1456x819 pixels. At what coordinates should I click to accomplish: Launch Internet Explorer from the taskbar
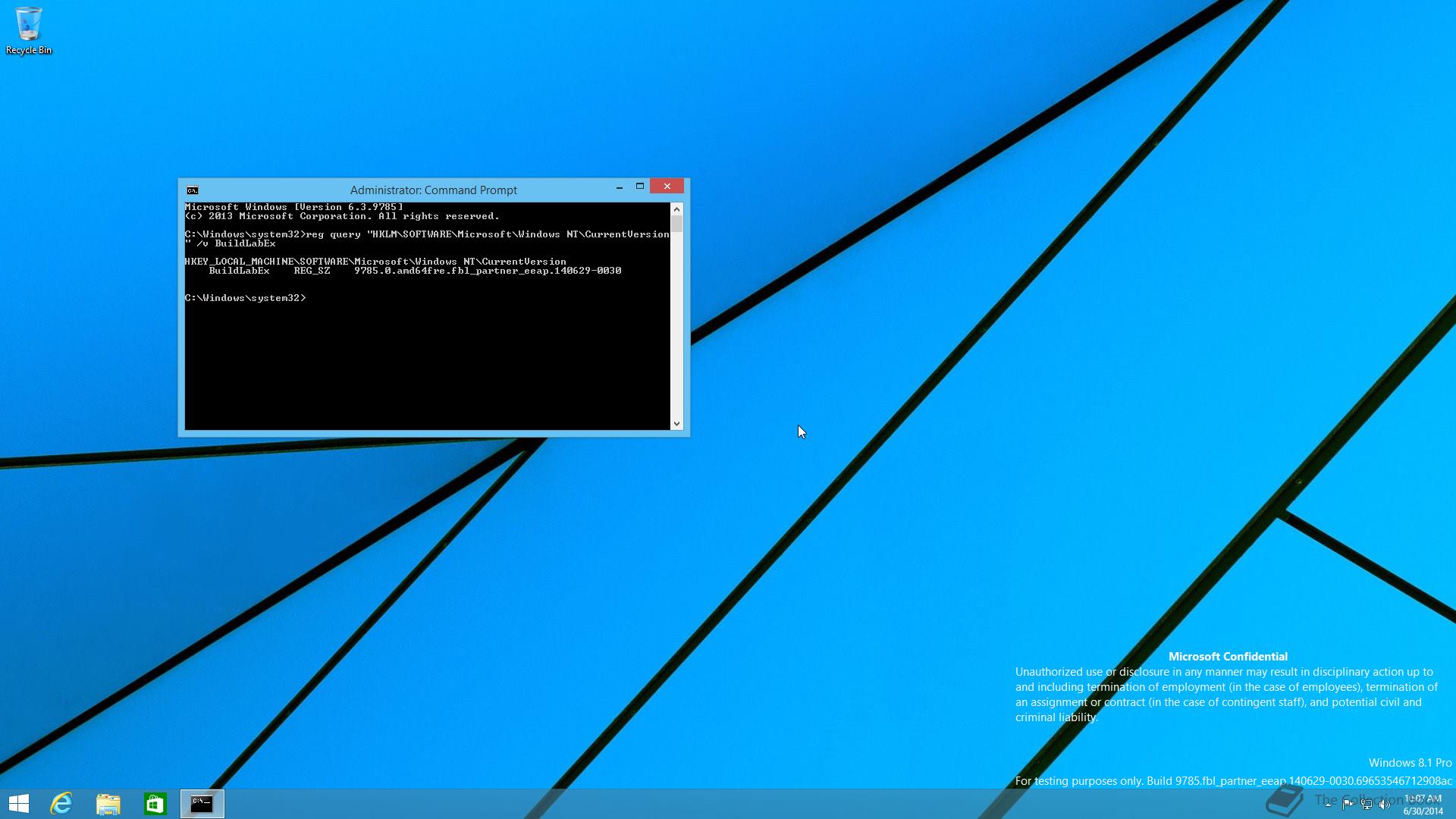click(61, 803)
